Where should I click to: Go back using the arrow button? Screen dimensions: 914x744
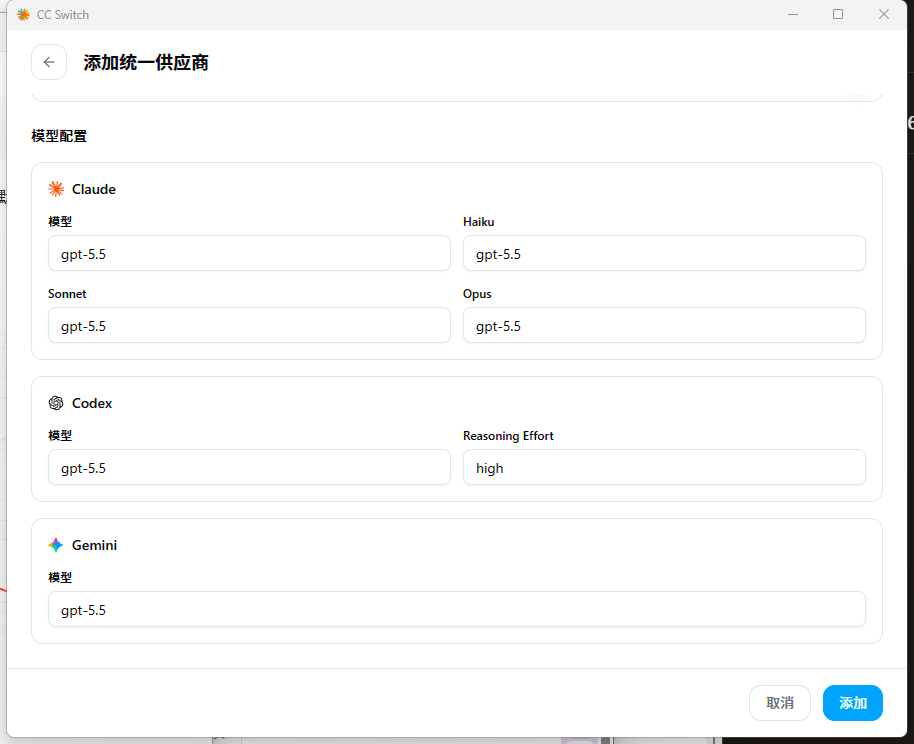[49, 62]
